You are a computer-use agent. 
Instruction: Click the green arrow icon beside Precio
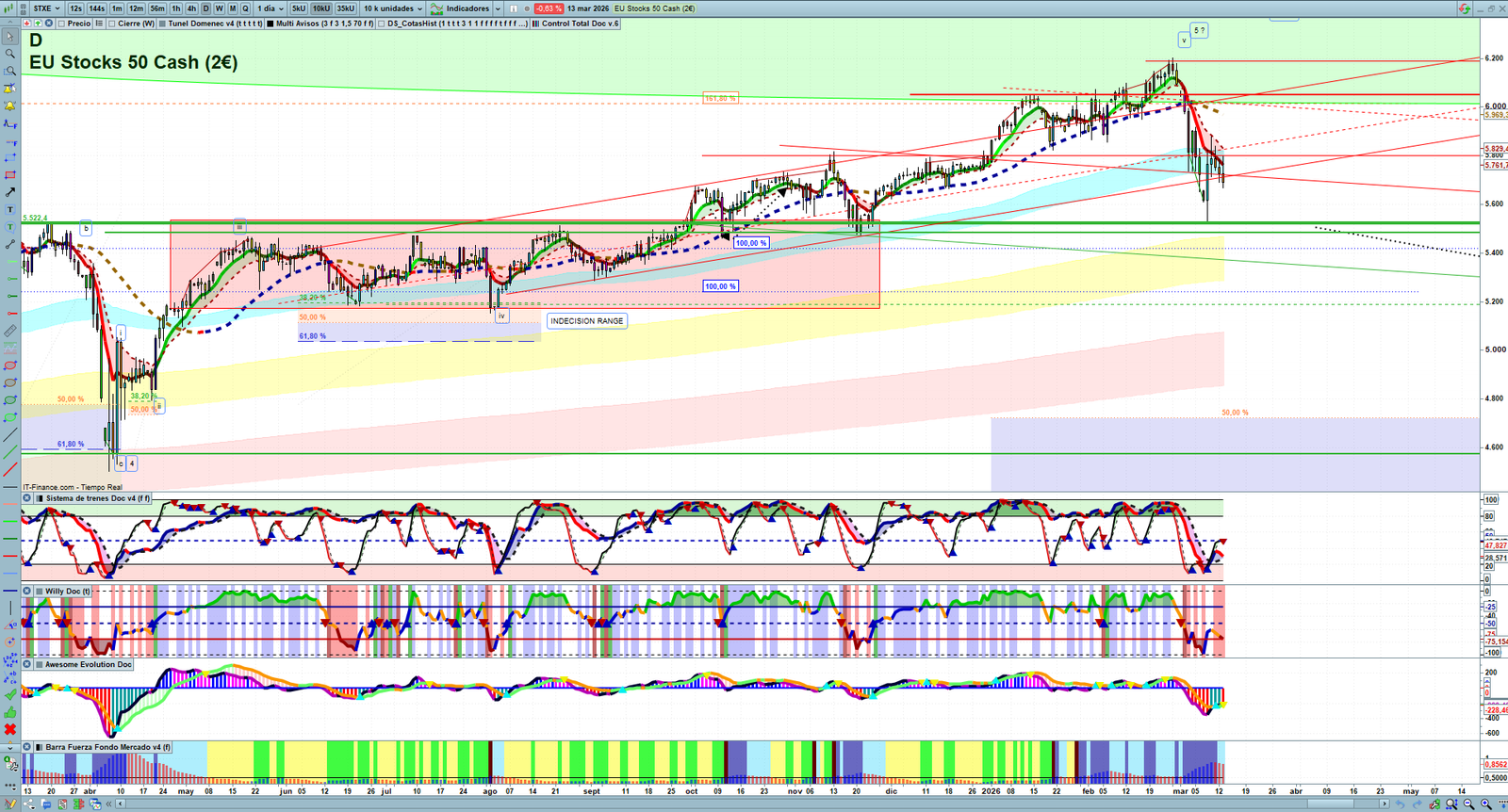click(38, 24)
